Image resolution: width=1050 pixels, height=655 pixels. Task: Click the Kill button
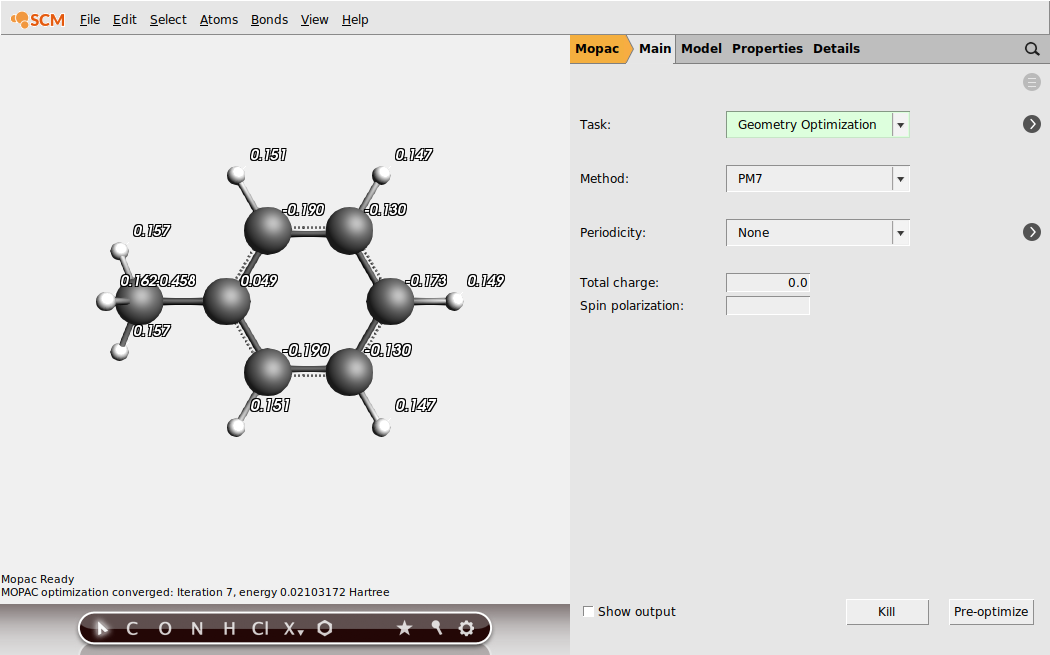pyautogui.click(x=887, y=611)
